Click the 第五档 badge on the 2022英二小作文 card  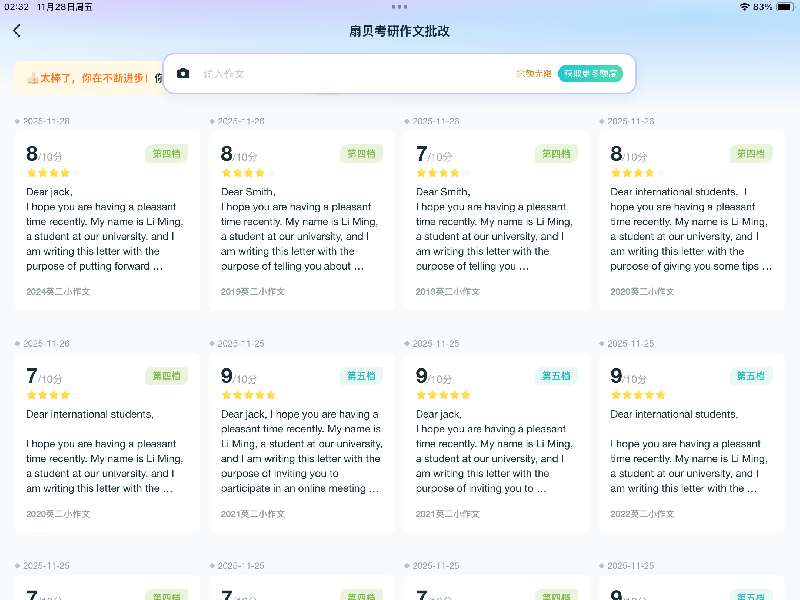[751, 376]
